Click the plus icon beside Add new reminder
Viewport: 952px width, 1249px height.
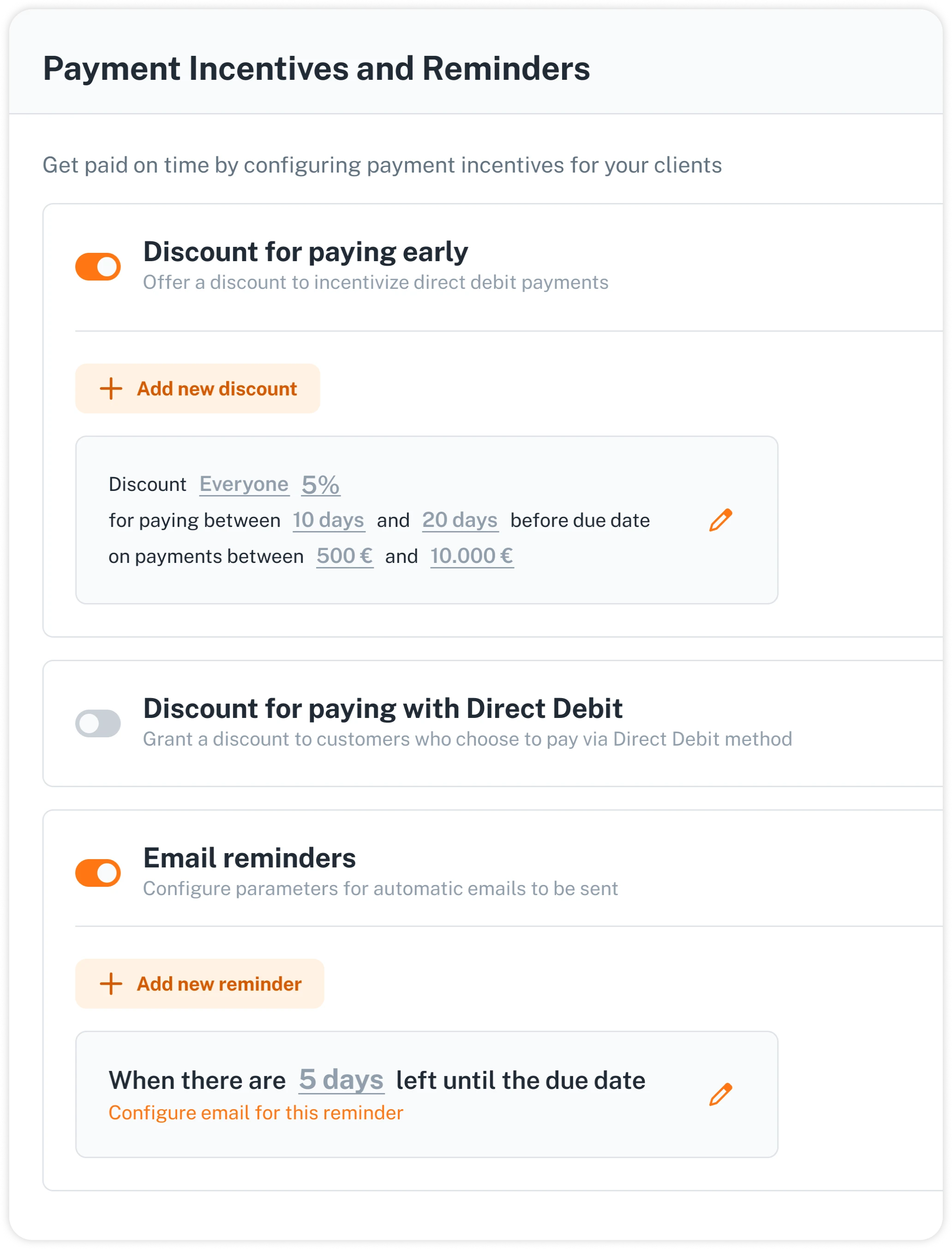tap(111, 984)
